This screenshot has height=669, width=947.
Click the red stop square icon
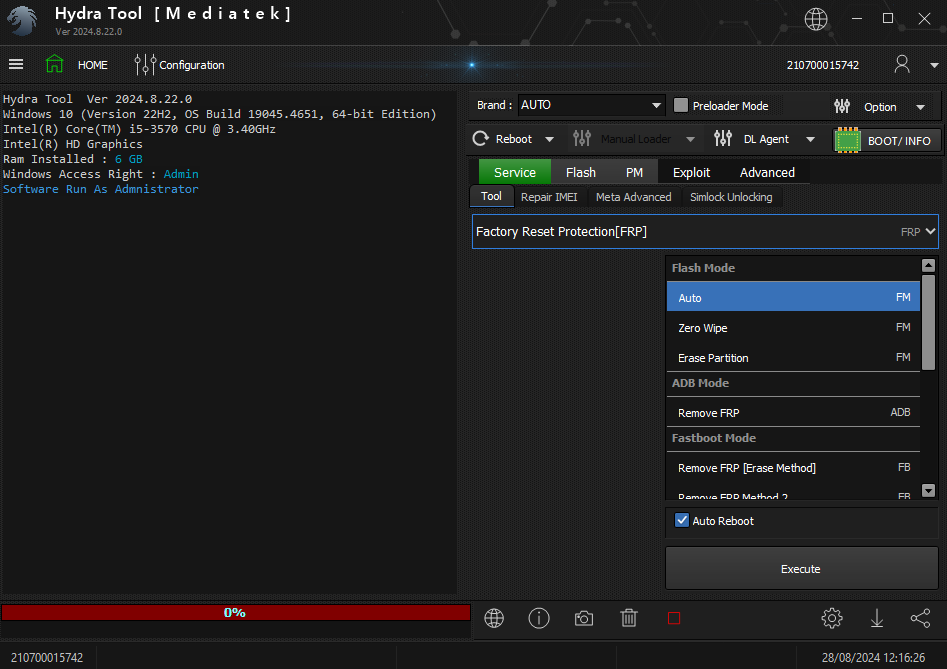tap(674, 618)
